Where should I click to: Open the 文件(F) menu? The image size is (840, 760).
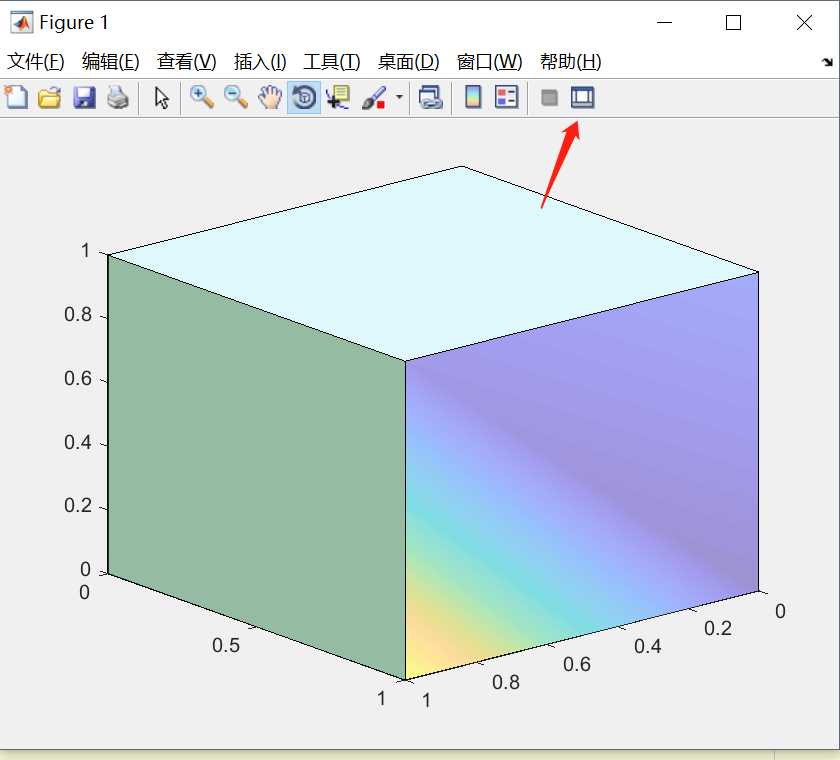point(36,62)
